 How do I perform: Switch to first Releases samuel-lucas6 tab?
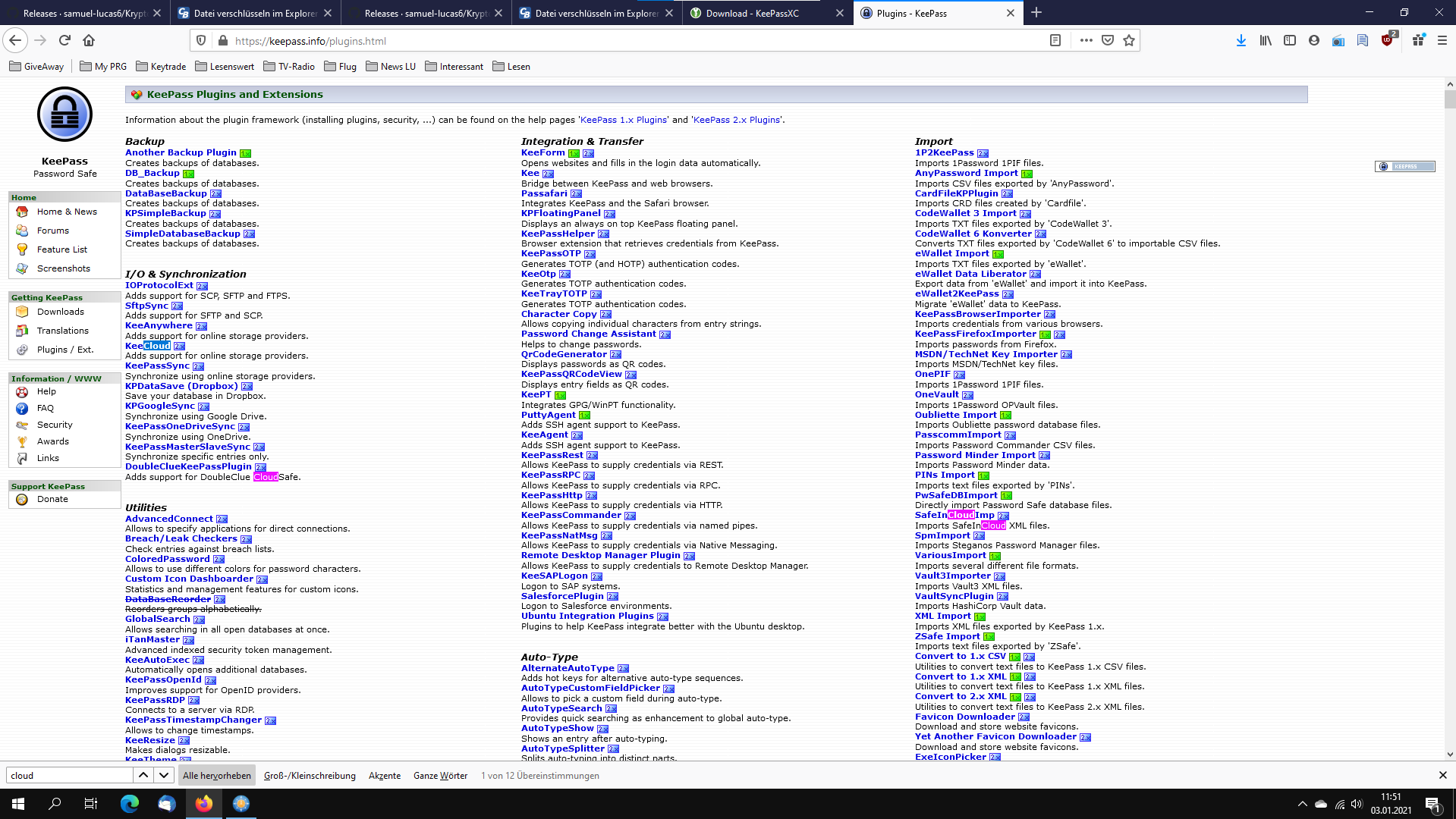(83, 13)
